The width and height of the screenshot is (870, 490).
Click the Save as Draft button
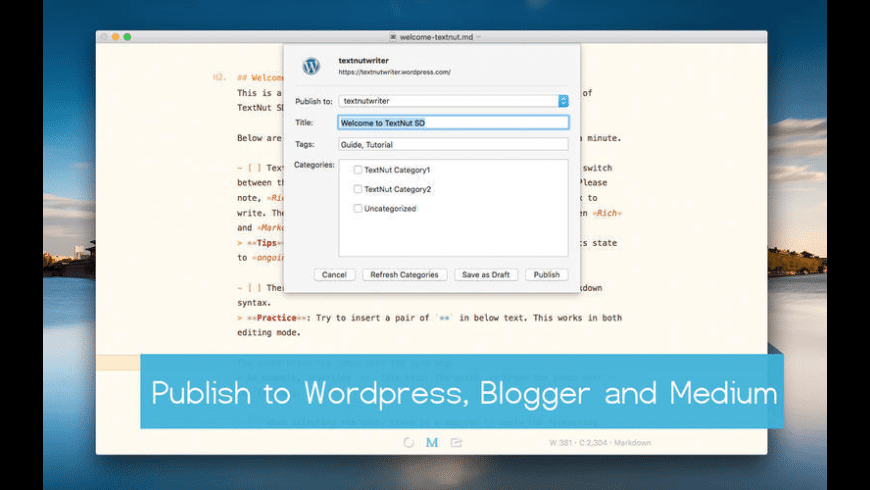click(x=485, y=275)
